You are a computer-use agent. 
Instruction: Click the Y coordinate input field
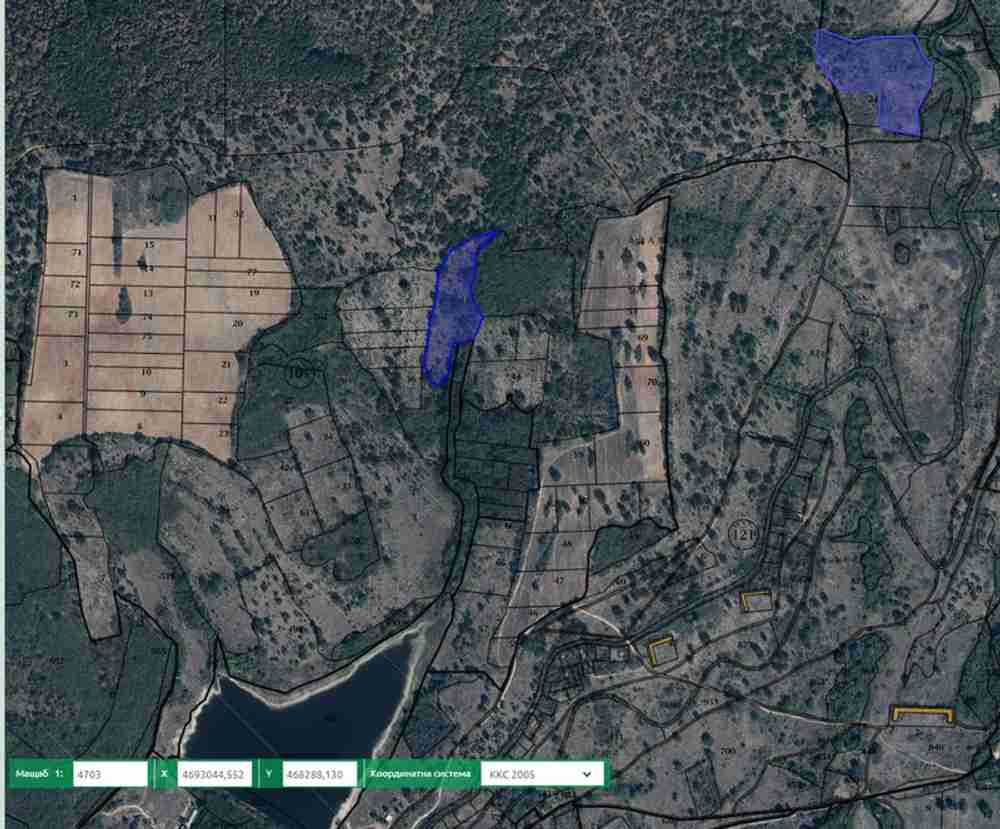click(319, 774)
